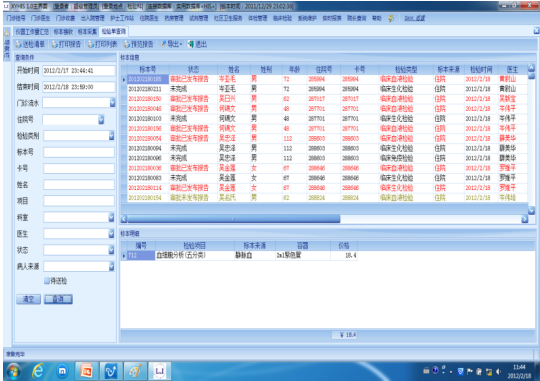Open the Skin_皮肤 menu
This screenshot has height=381, width=540.
coord(415,18)
